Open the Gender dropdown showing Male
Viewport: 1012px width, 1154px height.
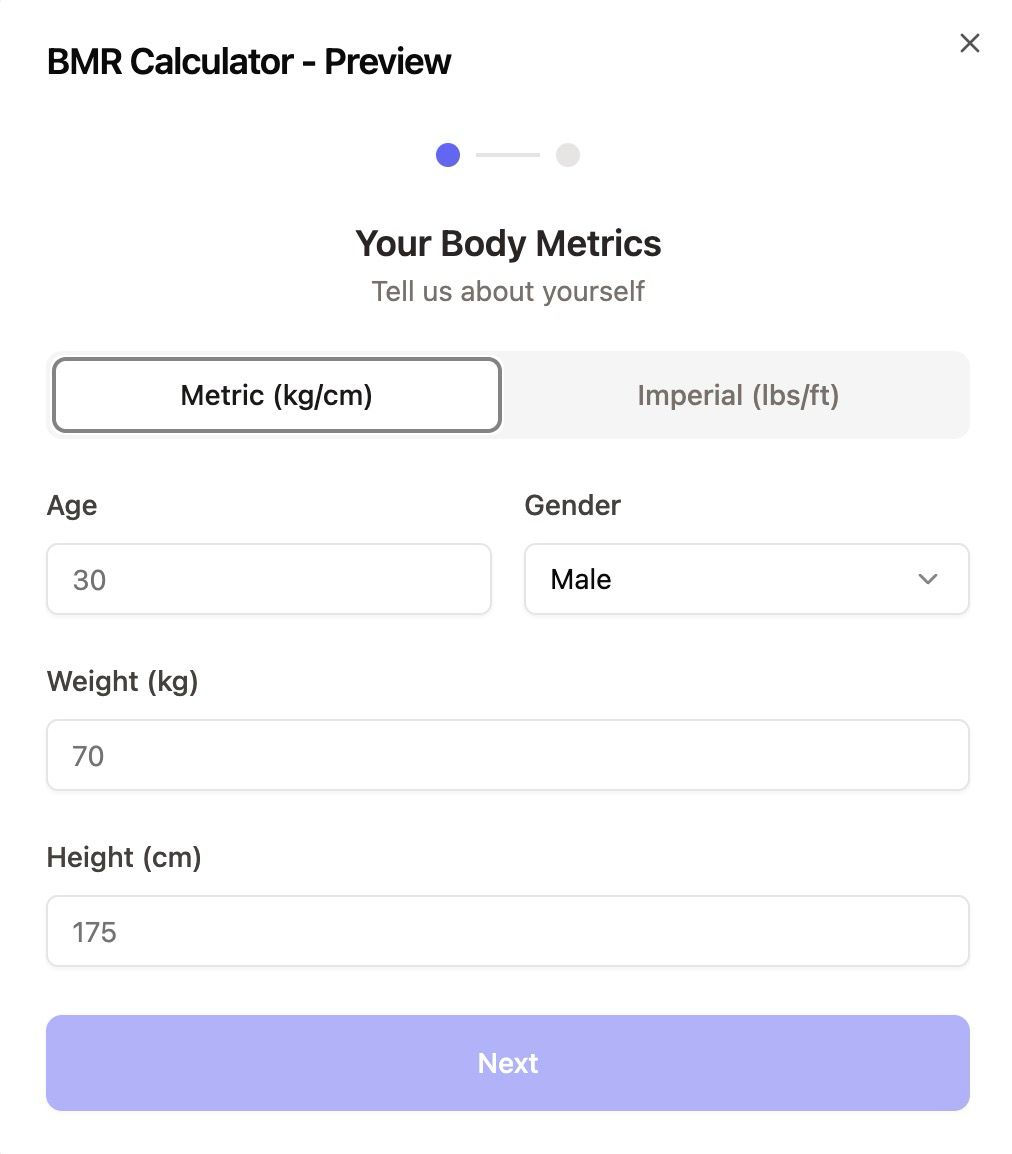[746, 579]
